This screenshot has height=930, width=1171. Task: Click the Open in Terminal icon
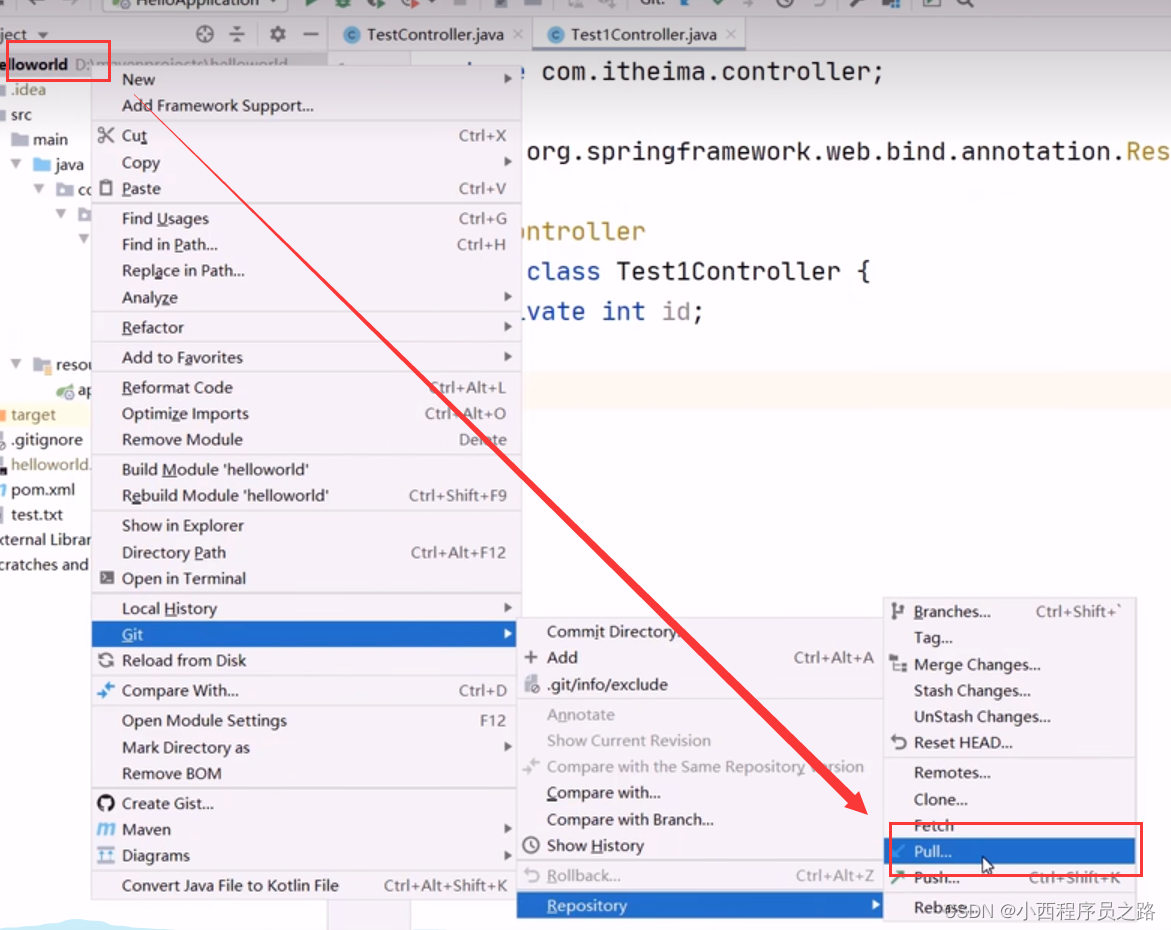(x=107, y=577)
